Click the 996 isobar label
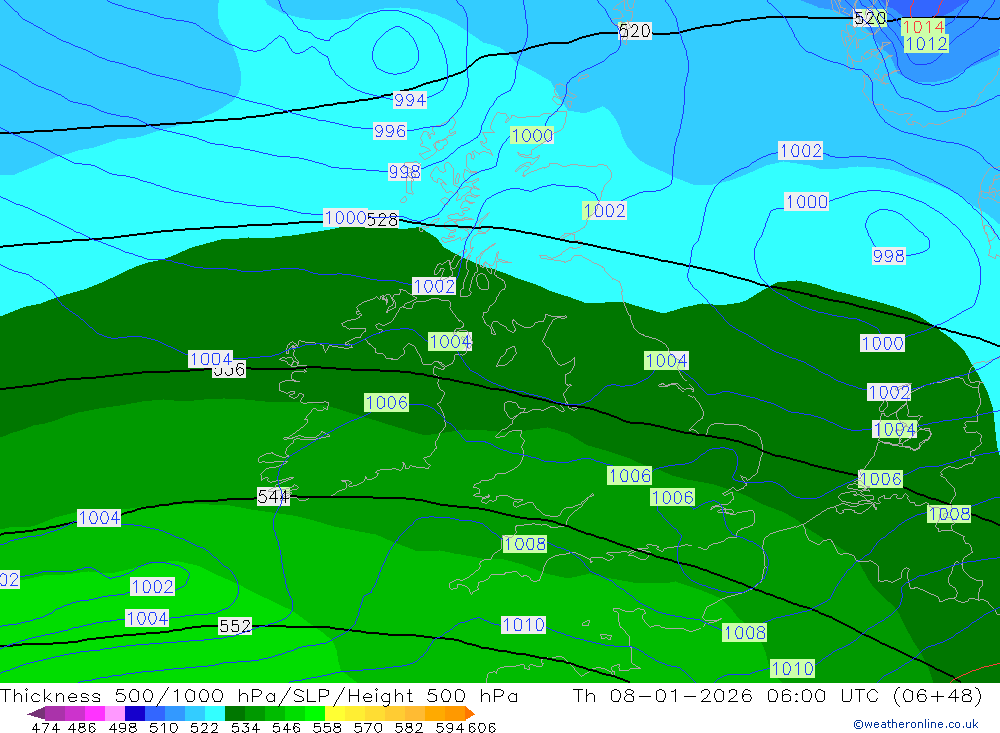The height and width of the screenshot is (733, 1000). (x=390, y=131)
